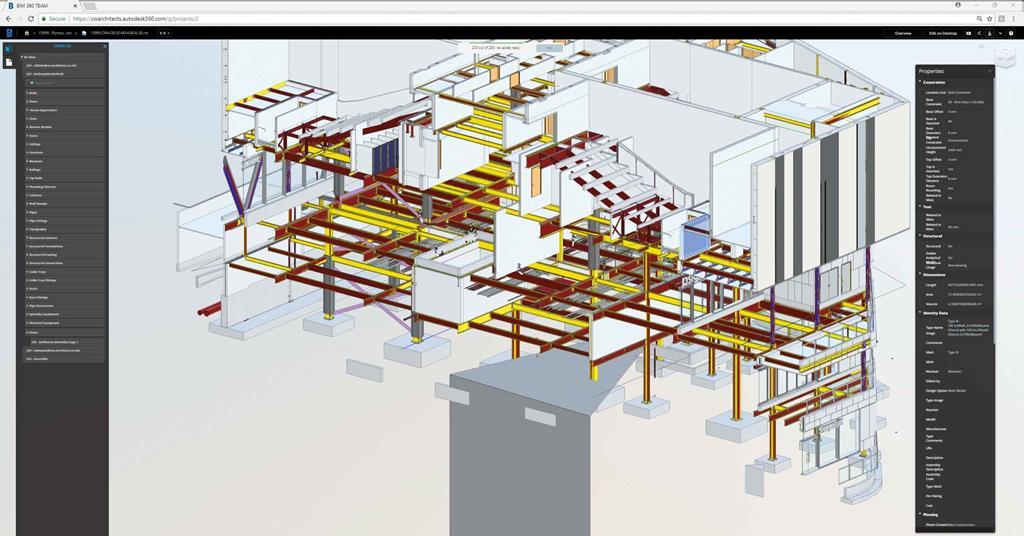The image size is (1024, 536).
Task: Click the ViewCube in the viewer
Action: click(1006, 57)
